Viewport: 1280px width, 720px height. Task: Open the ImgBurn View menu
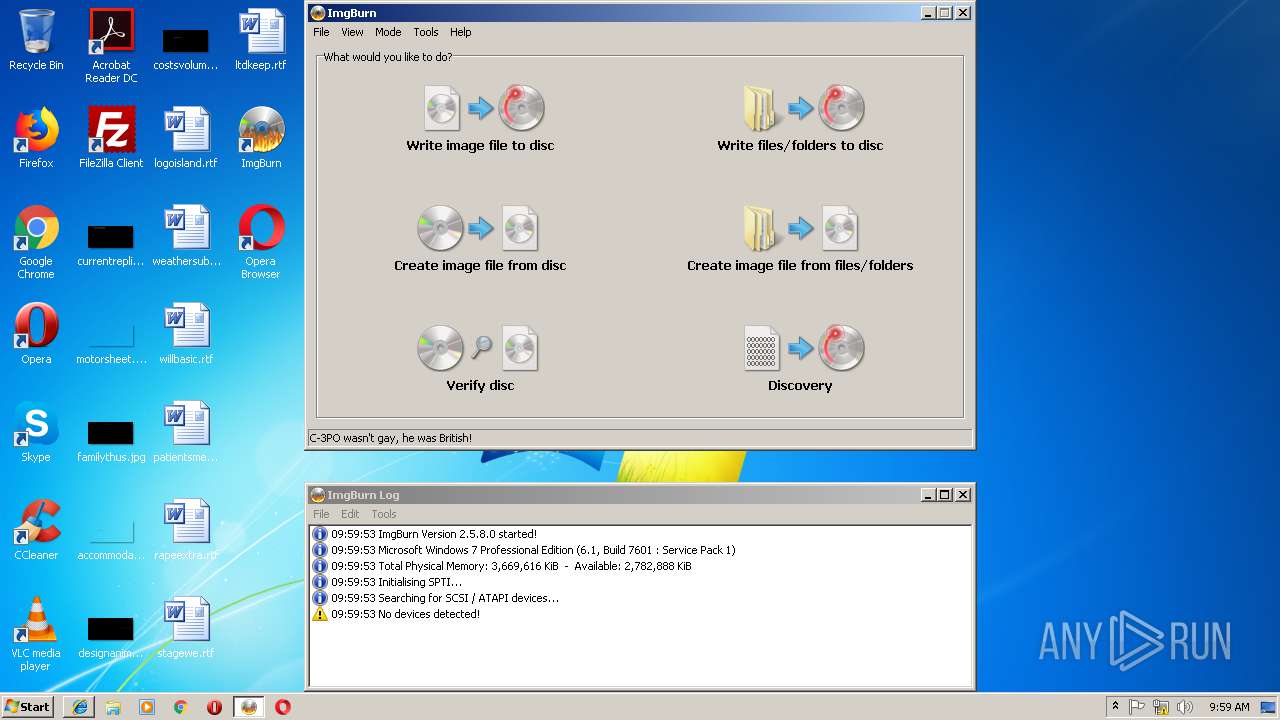[x=352, y=32]
